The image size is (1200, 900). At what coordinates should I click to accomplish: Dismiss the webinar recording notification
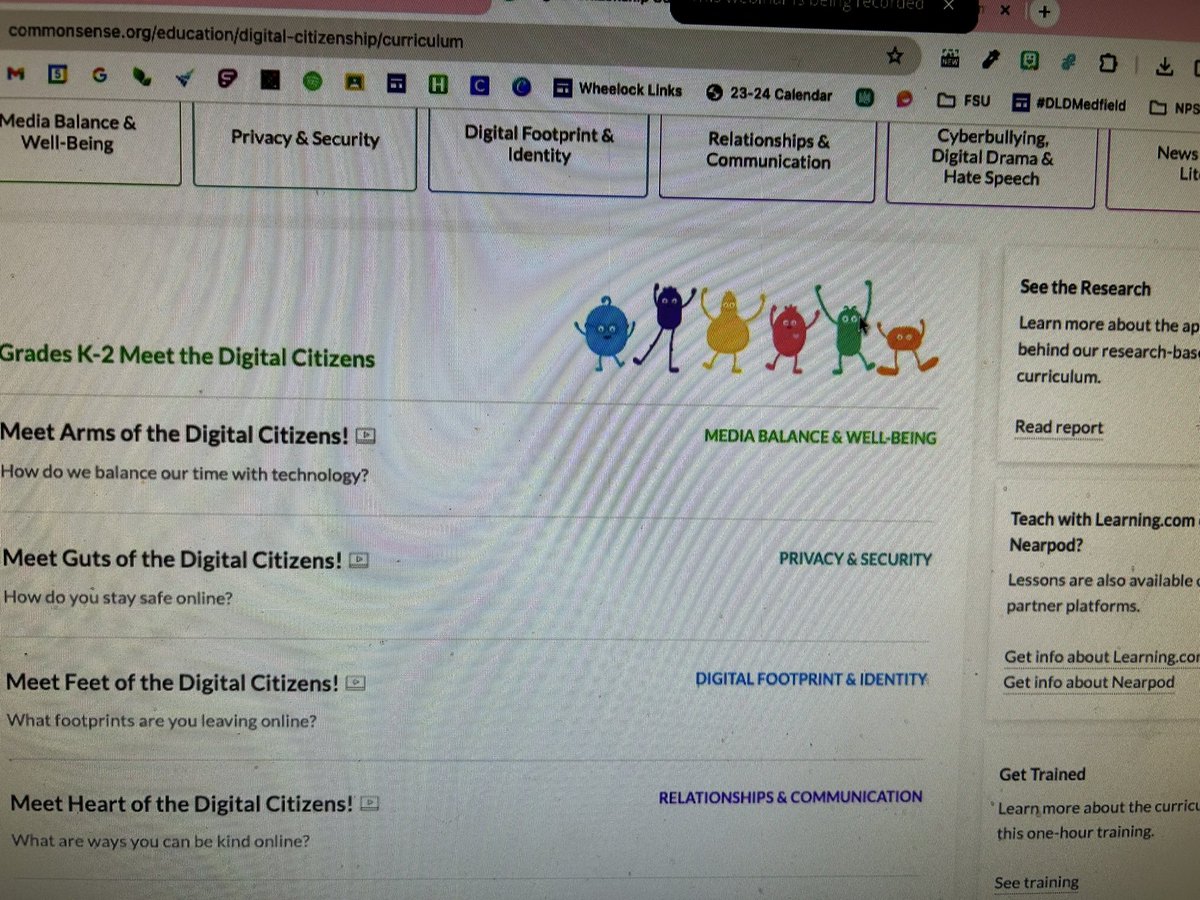[x=949, y=5]
